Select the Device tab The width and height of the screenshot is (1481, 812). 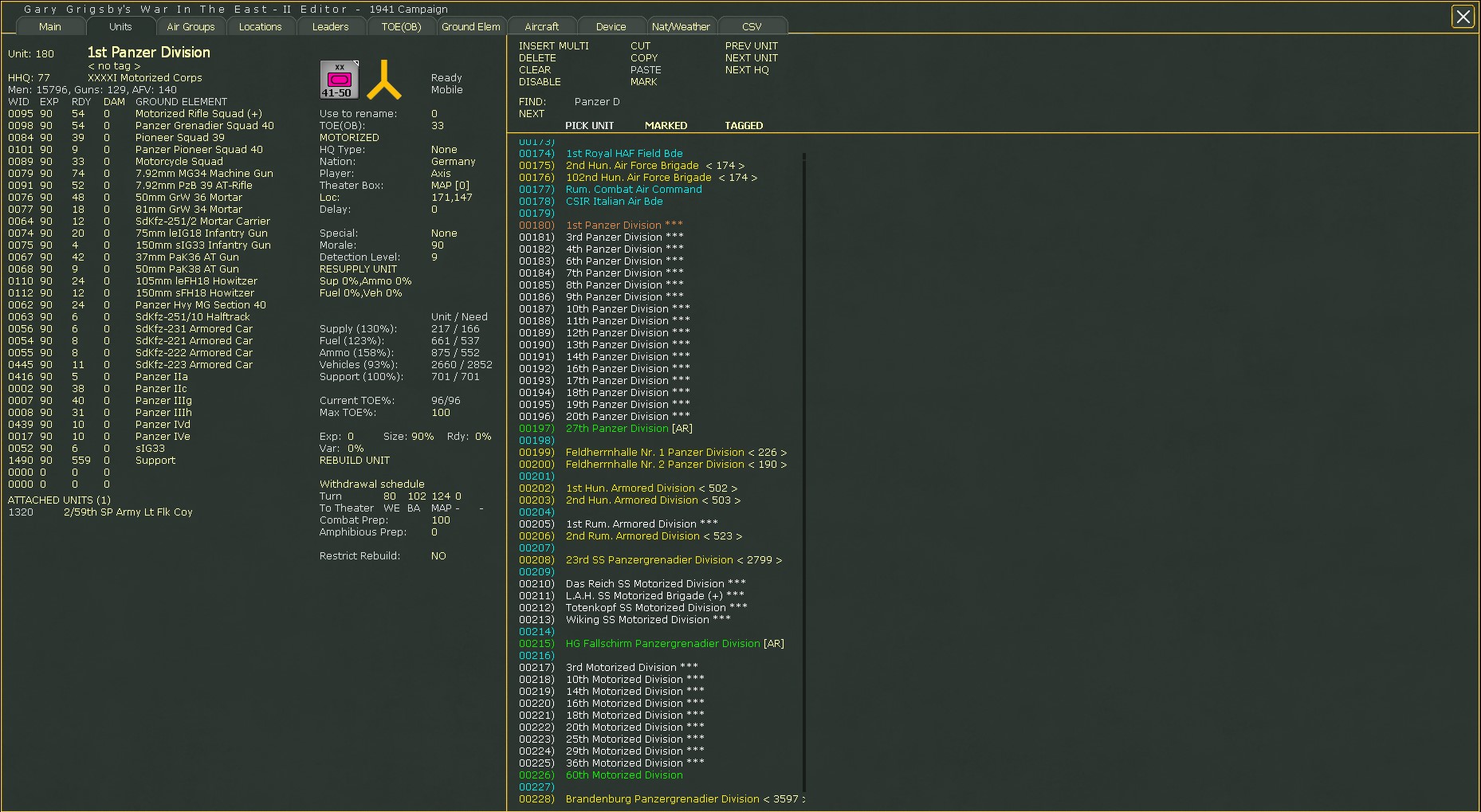(x=611, y=26)
